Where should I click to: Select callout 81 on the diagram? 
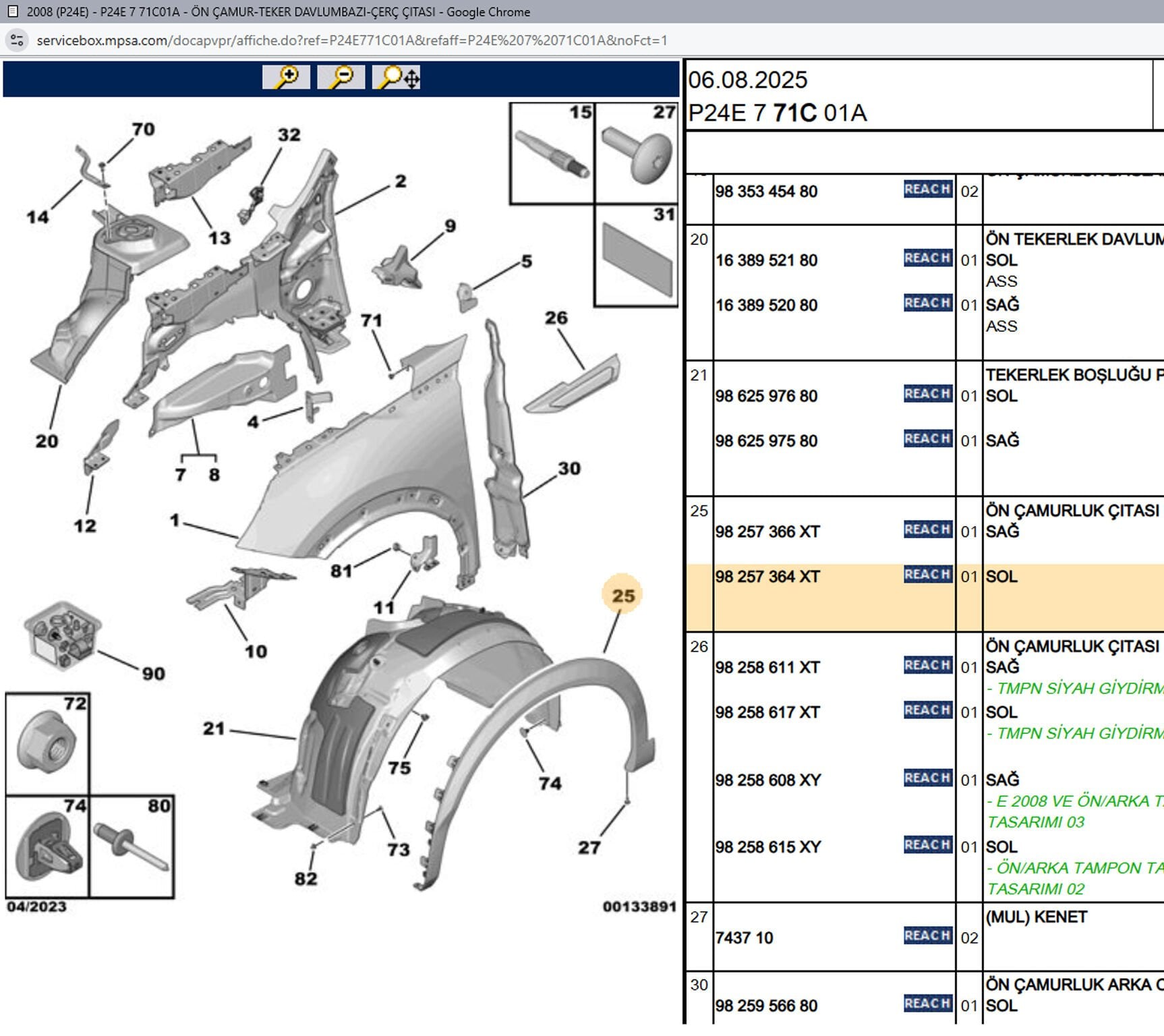(x=341, y=571)
